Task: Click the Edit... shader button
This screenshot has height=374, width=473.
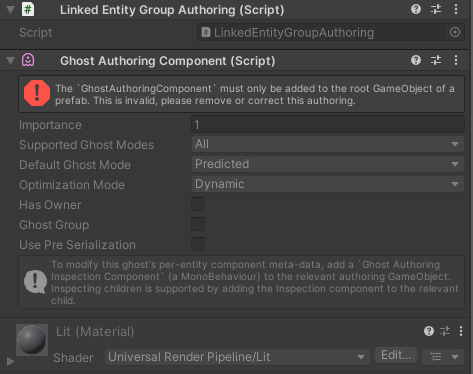Action: coord(396,356)
